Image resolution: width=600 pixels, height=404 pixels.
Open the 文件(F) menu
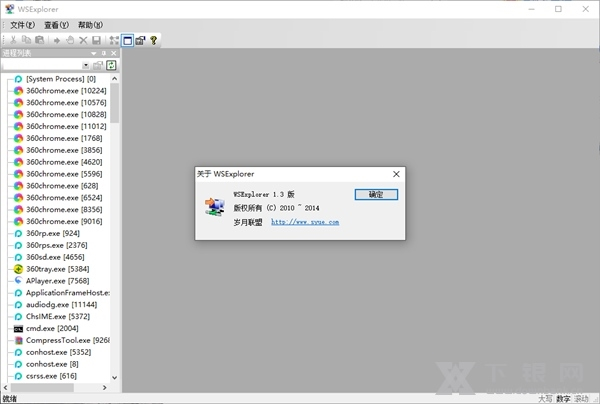pyautogui.click(x=22, y=25)
